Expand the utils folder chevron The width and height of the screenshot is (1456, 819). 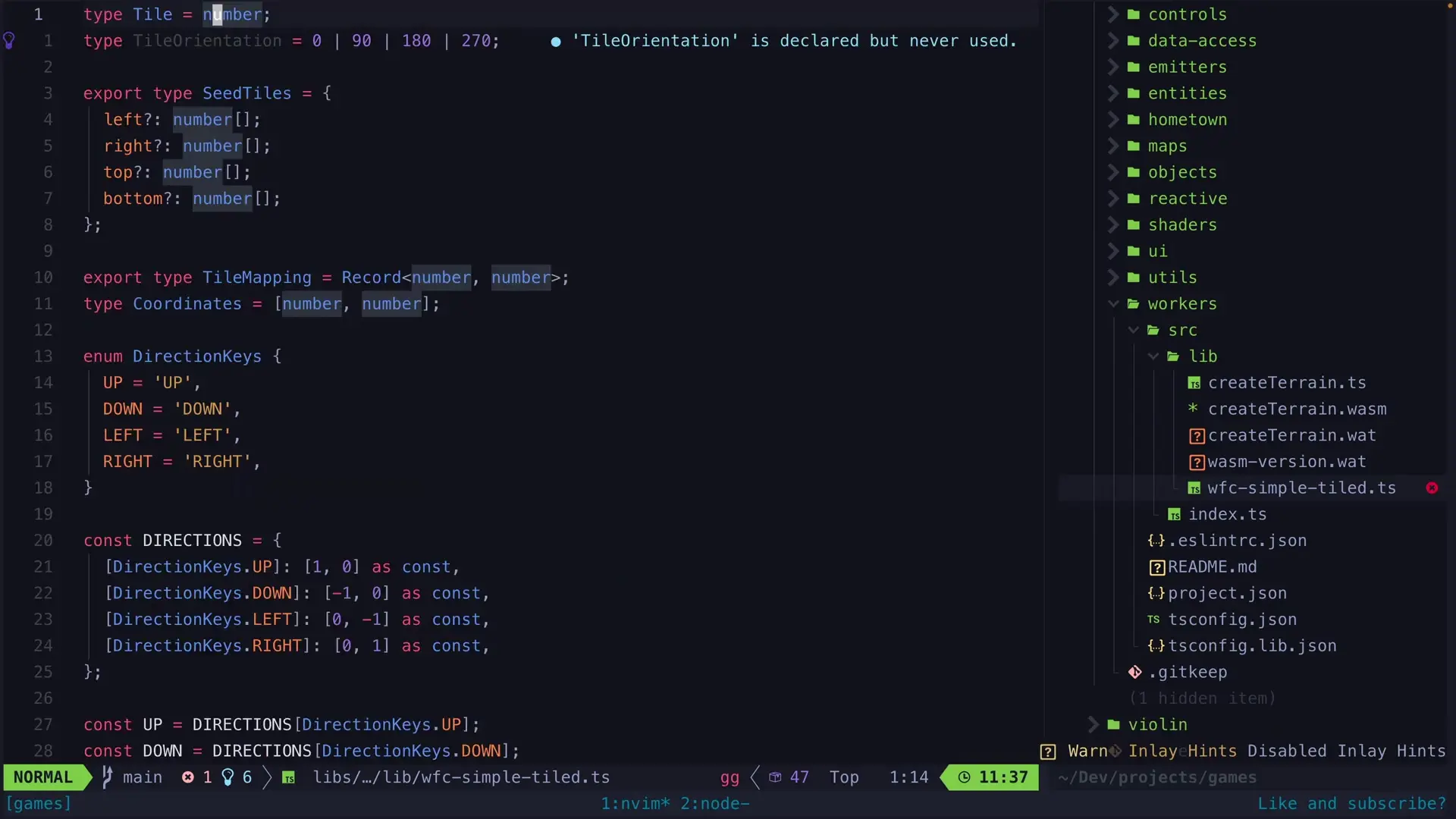(1112, 278)
